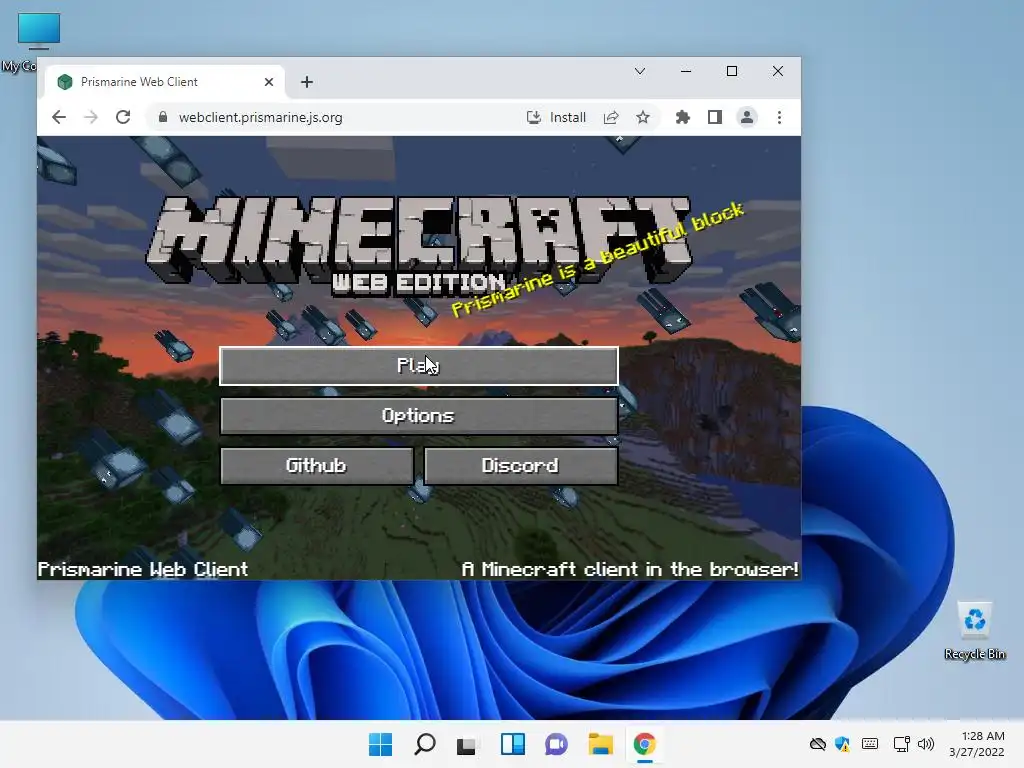The width and height of the screenshot is (1024, 768).
Task: Select the Prismarine Web Client tab
Action: pyautogui.click(x=163, y=82)
